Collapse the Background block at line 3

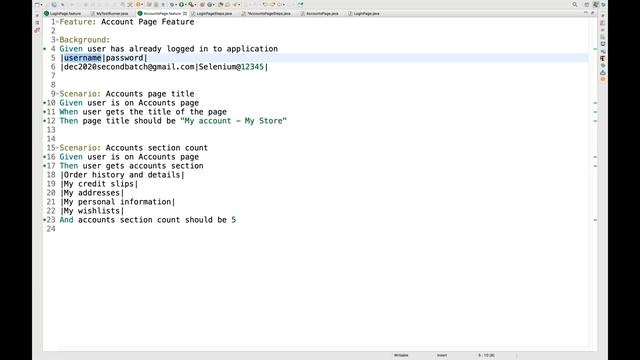[x=58, y=40]
